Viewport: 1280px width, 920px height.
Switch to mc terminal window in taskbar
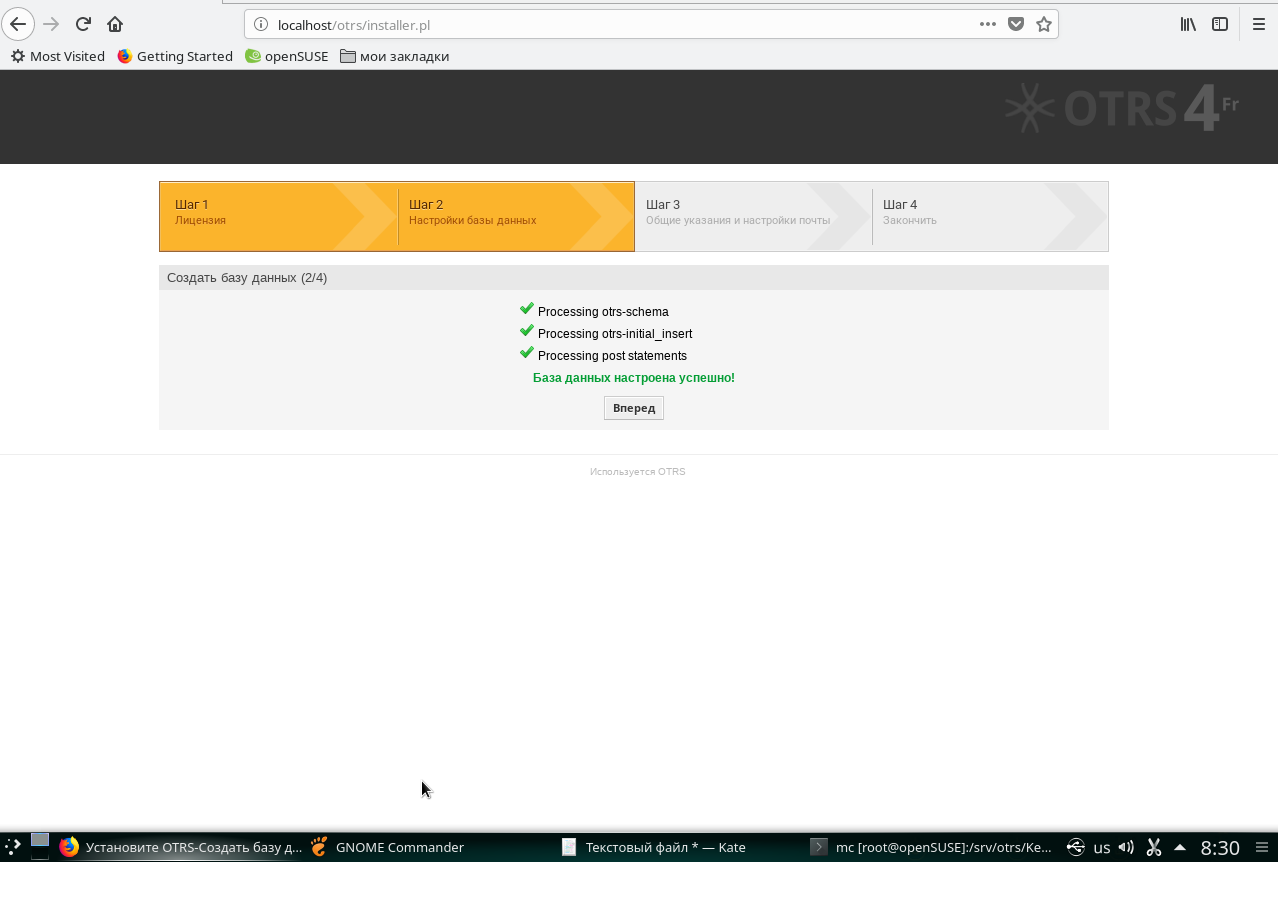pos(931,847)
